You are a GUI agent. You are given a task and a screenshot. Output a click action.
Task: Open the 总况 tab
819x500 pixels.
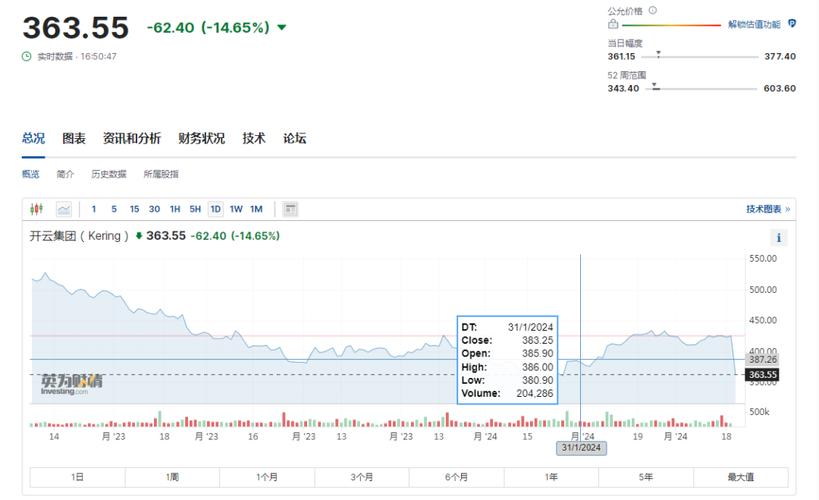(33, 138)
